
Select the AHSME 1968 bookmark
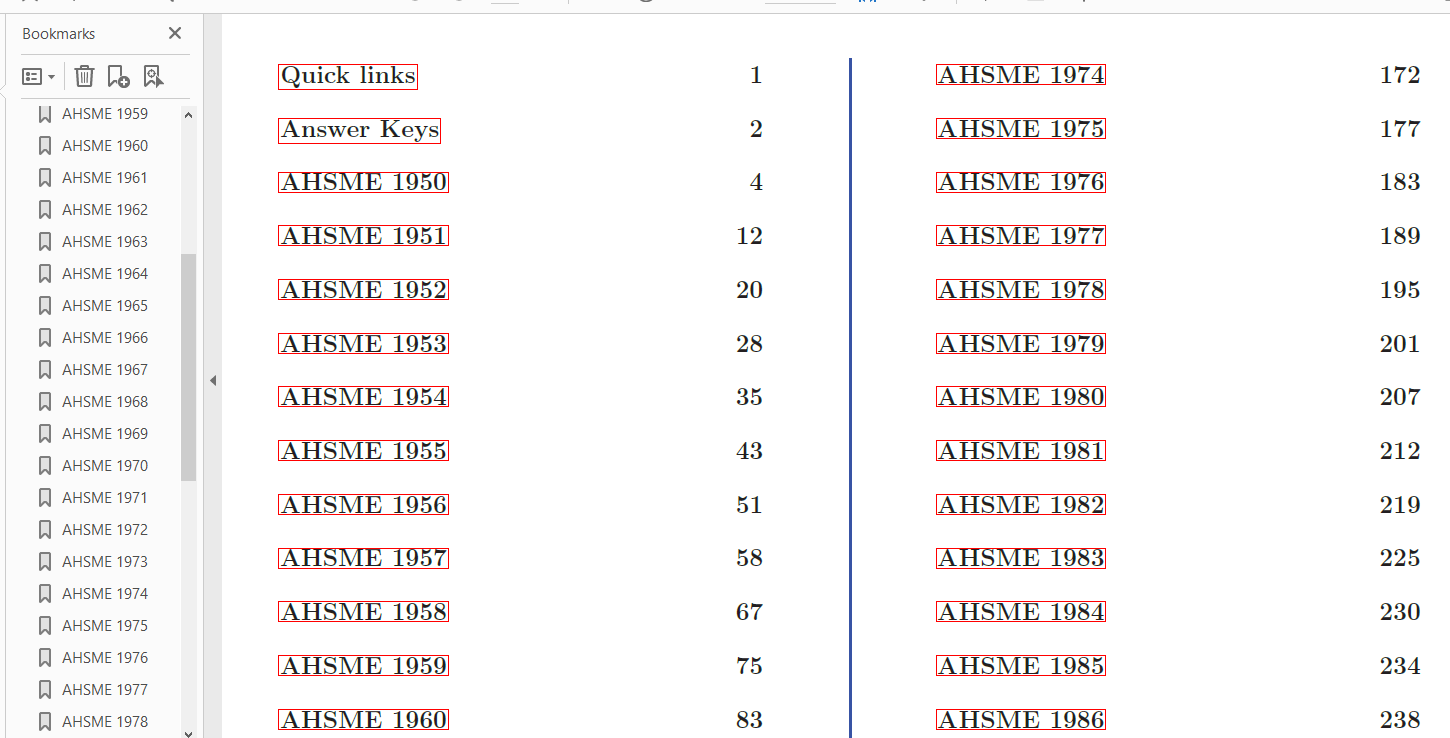click(x=104, y=401)
